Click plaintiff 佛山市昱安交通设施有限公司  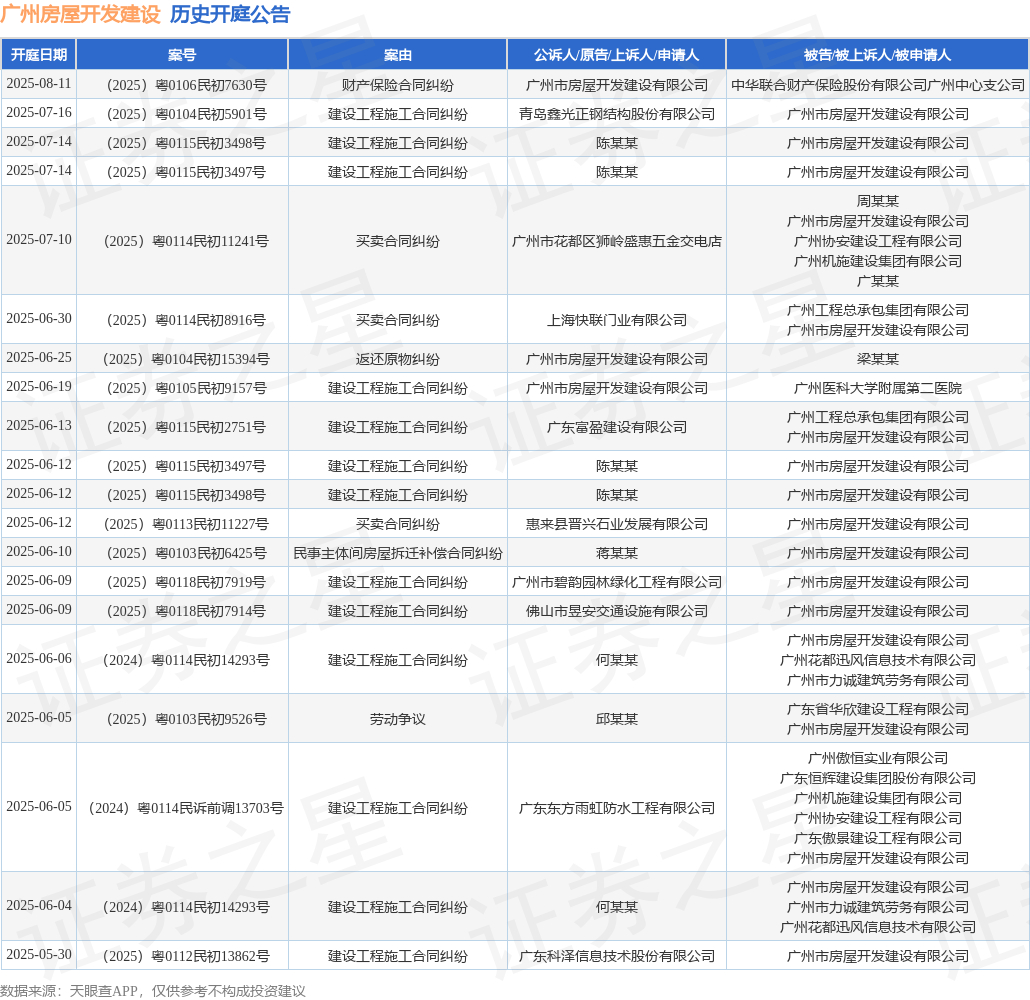click(617, 611)
